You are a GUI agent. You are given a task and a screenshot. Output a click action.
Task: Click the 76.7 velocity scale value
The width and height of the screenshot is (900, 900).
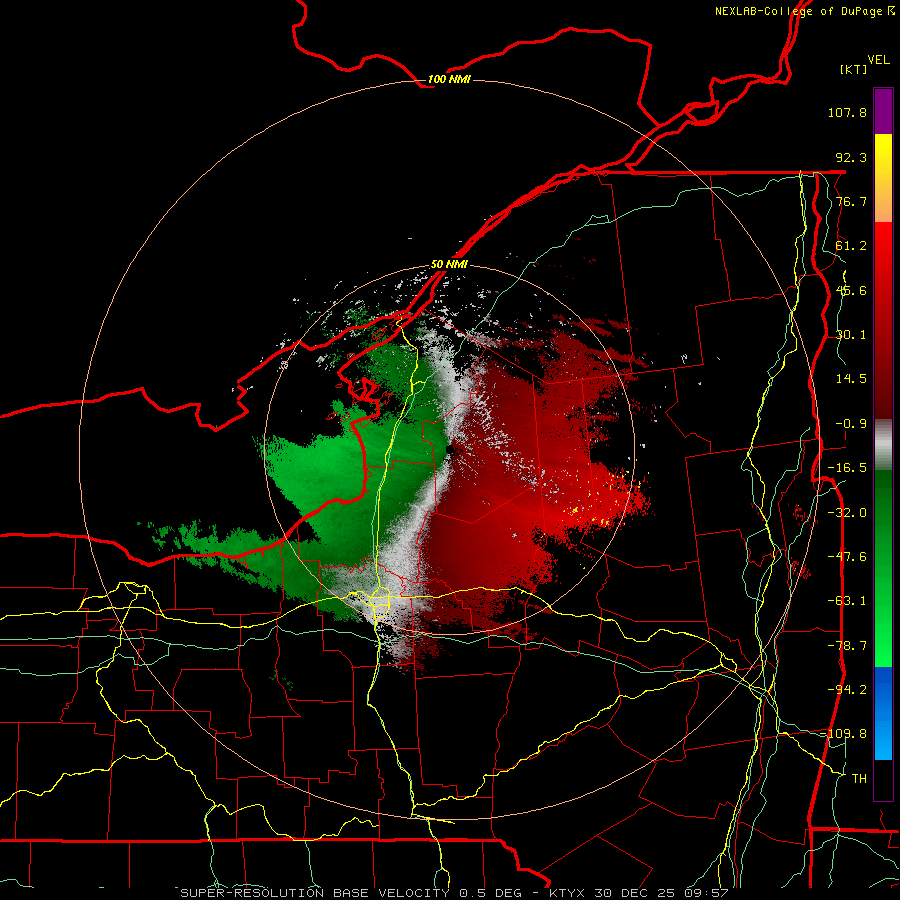point(851,201)
